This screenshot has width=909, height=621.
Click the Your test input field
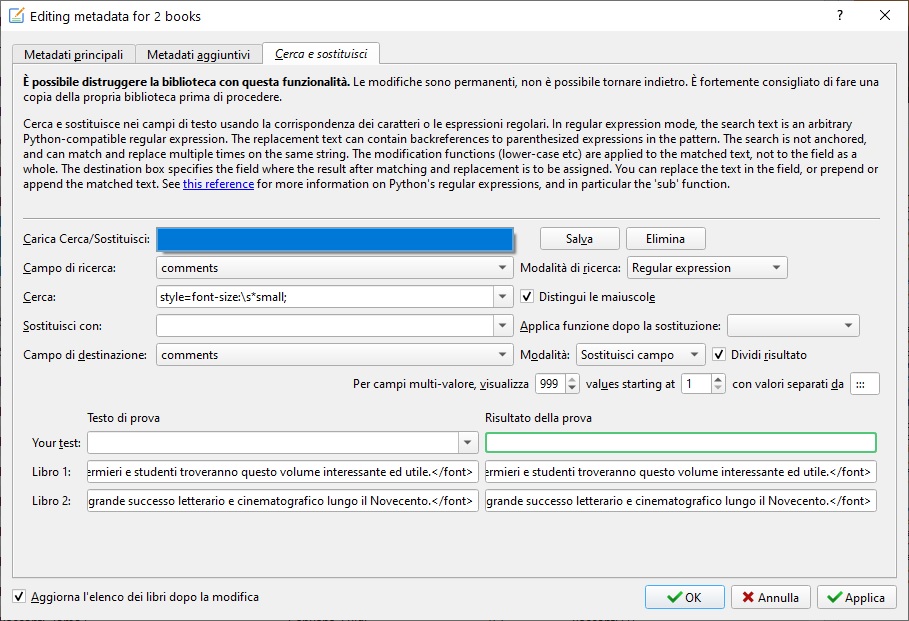272,443
